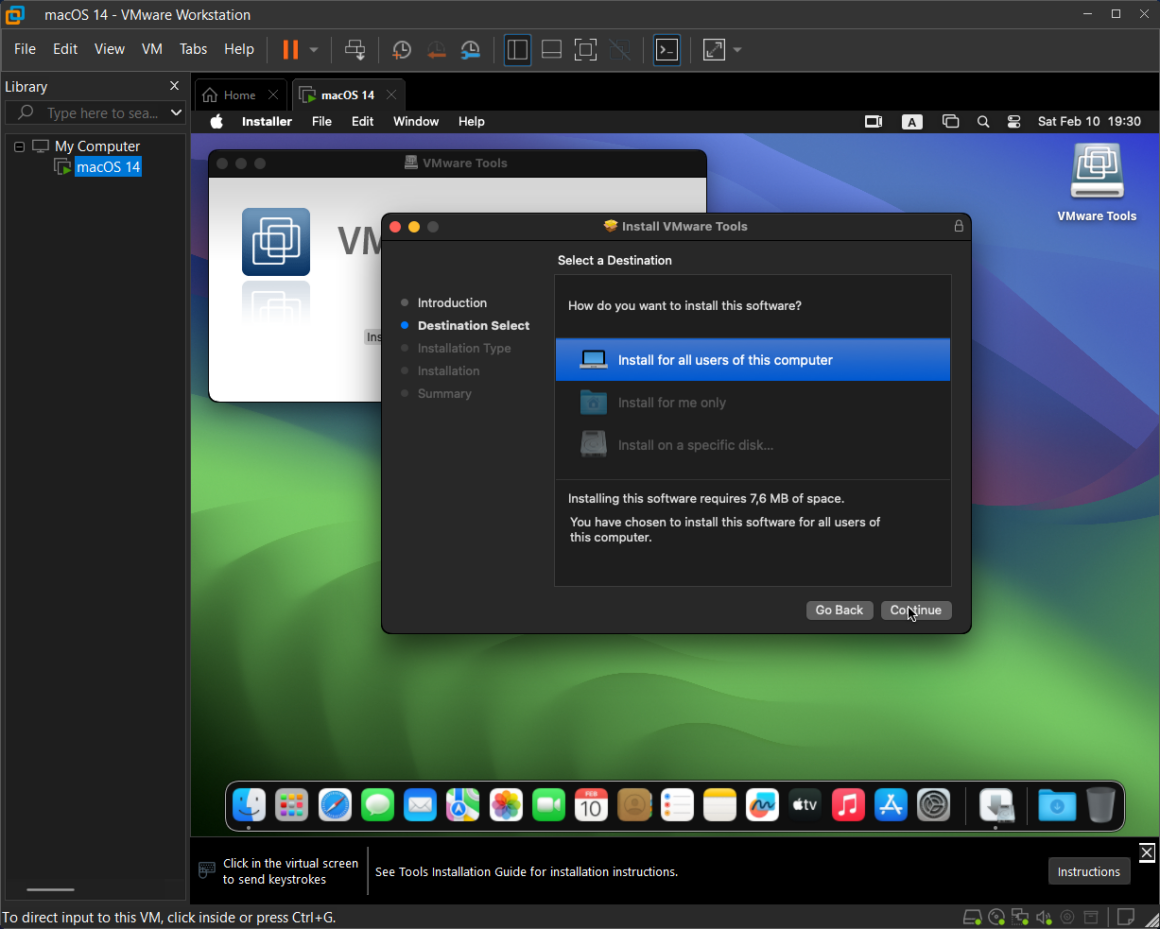Click the Go Back button
Image resolution: width=1160 pixels, height=929 pixels.
(839, 610)
